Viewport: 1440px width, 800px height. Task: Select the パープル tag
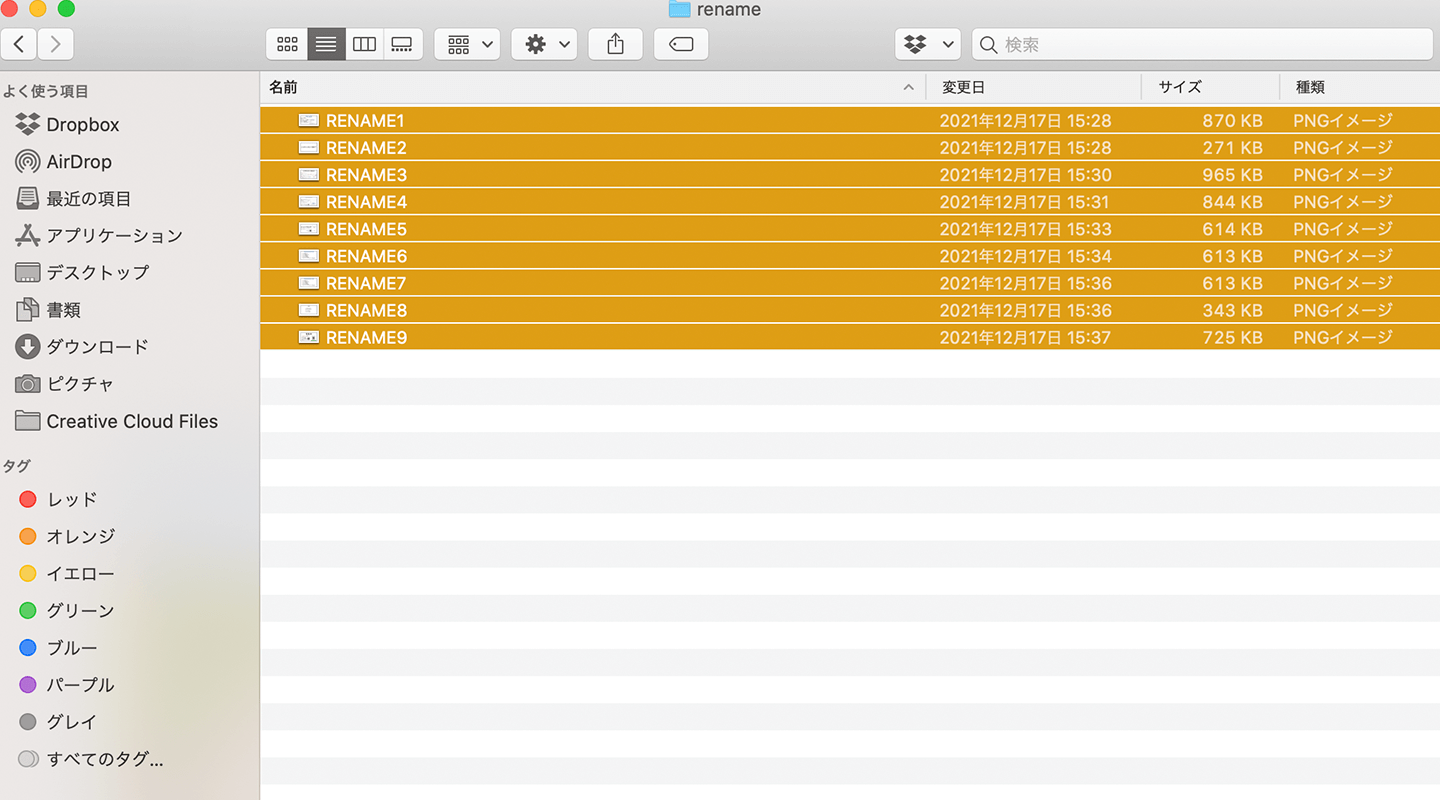tap(67, 685)
